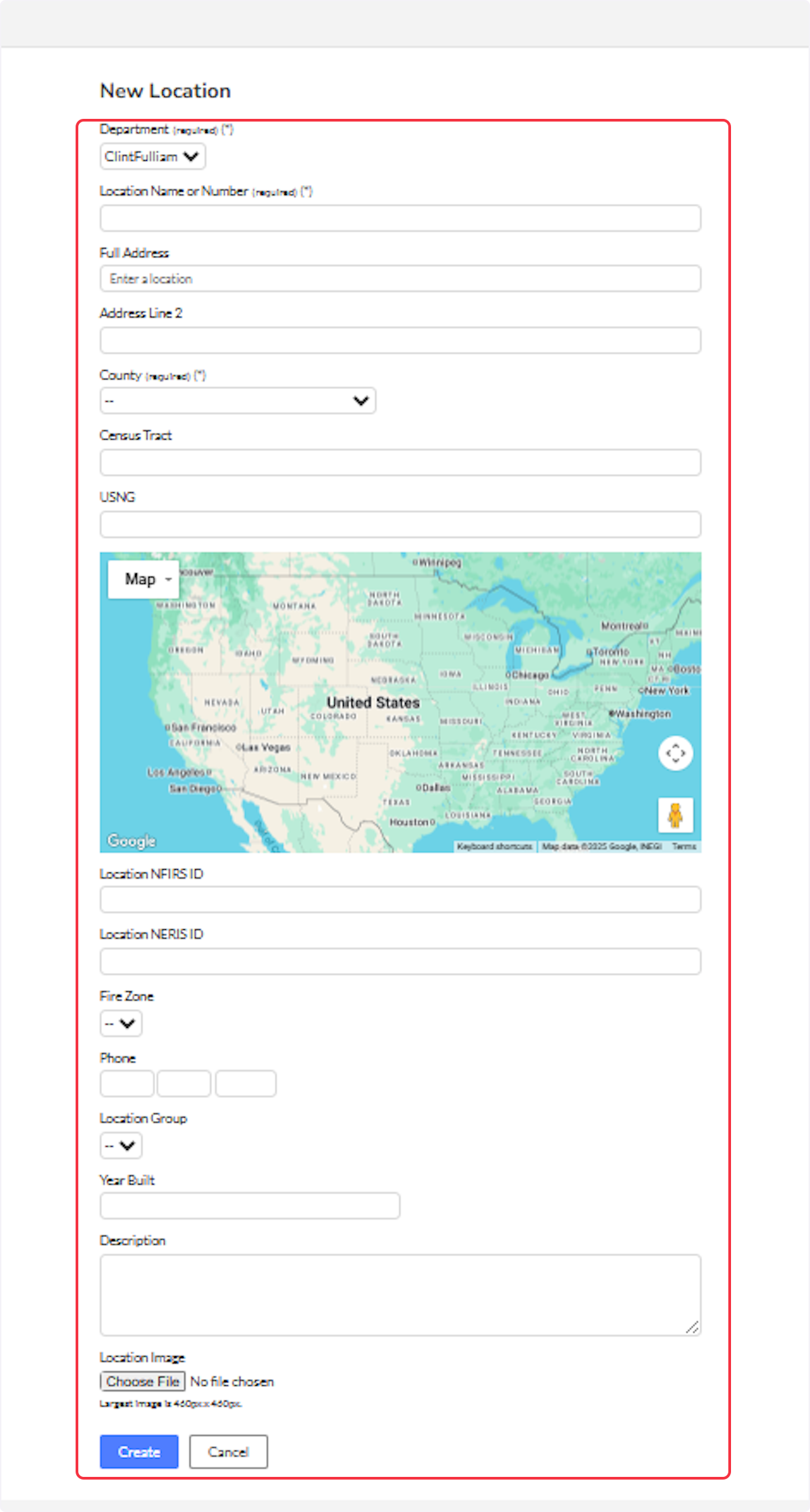This screenshot has height=1512, width=810.
Task: Open the Google logo link on map
Action: [x=132, y=841]
